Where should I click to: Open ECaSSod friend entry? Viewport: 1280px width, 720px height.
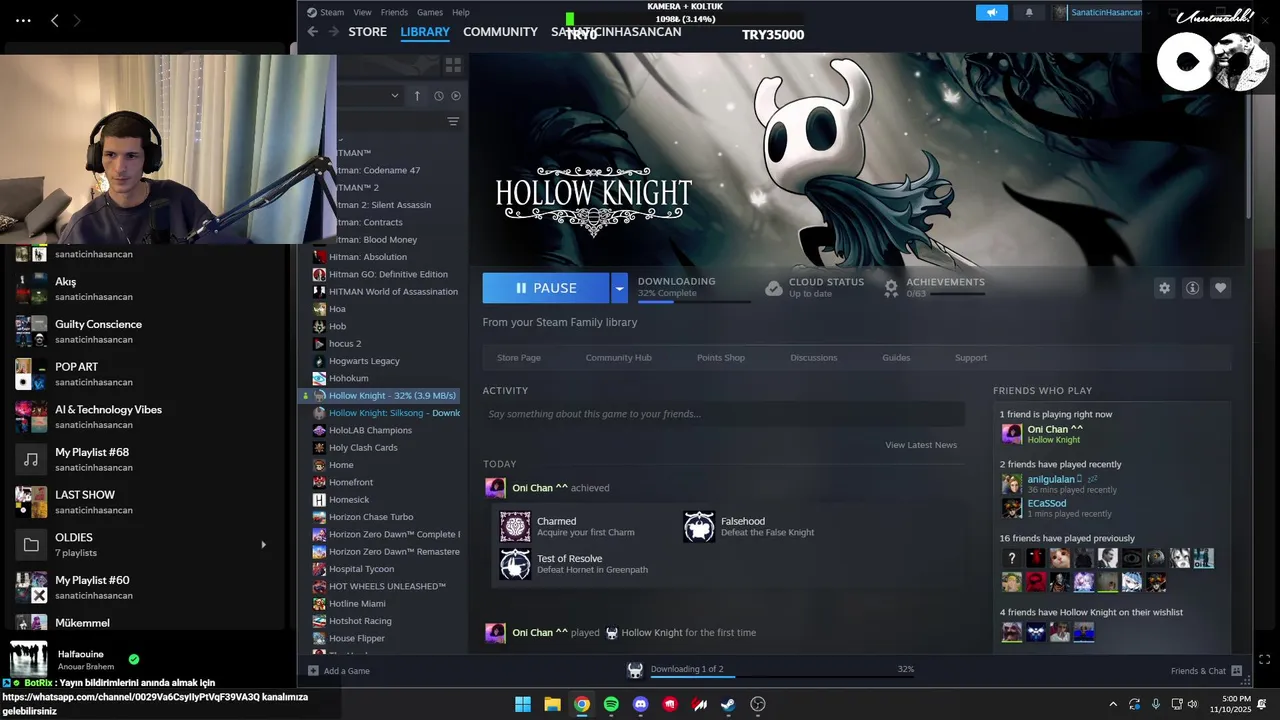click(1047, 503)
